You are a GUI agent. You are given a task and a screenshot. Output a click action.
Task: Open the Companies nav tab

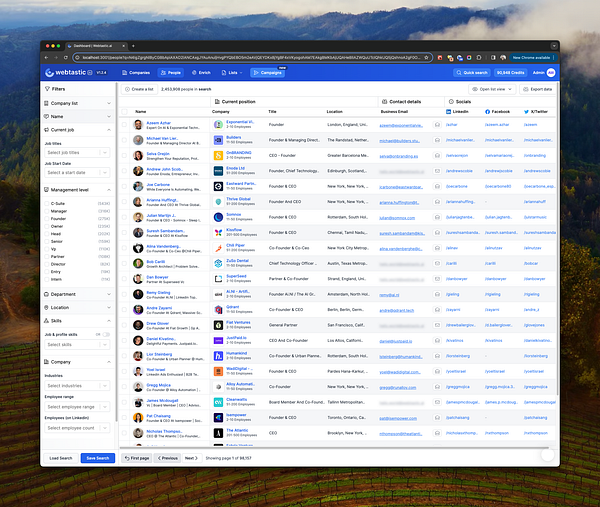pos(136,73)
